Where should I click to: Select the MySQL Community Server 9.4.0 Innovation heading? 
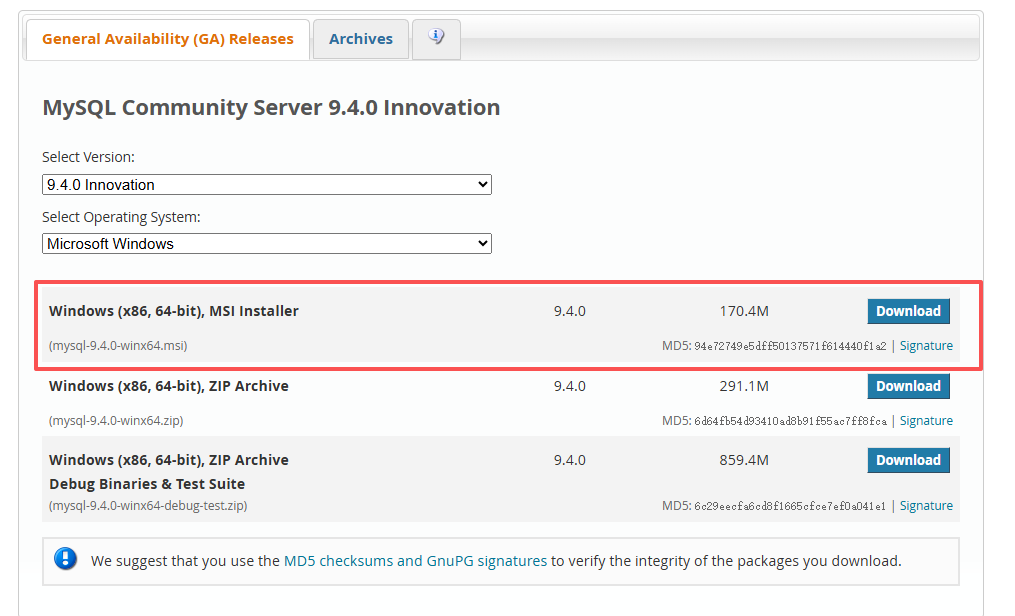coord(271,107)
